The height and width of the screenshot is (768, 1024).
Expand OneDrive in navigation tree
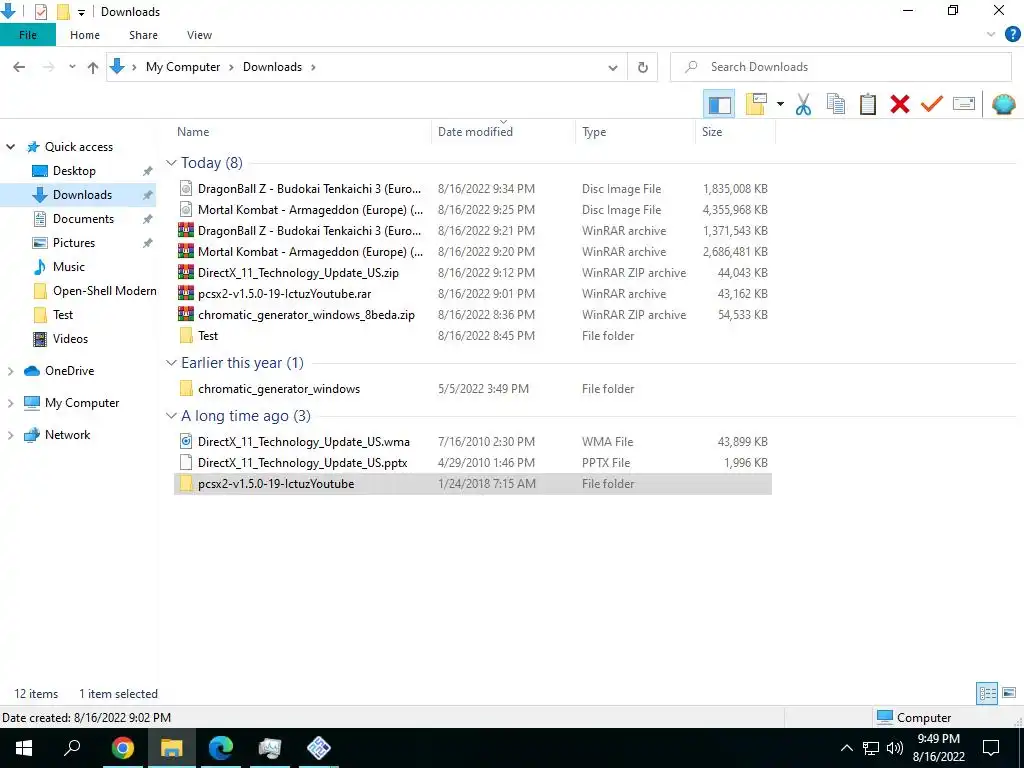(10, 371)
